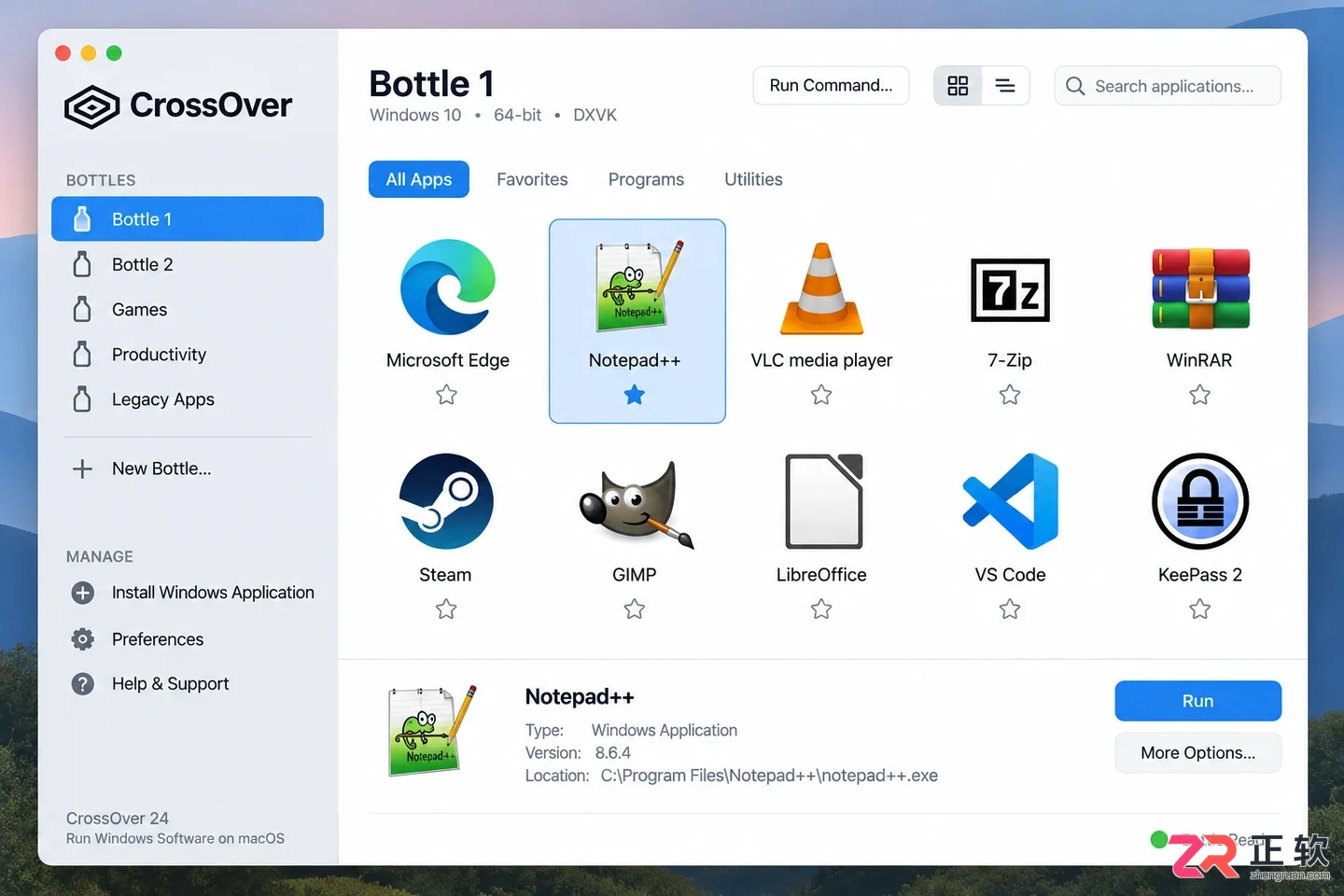Select Bottle 1 in the sidebar
1344x896 pixels.
pos(188,219)
